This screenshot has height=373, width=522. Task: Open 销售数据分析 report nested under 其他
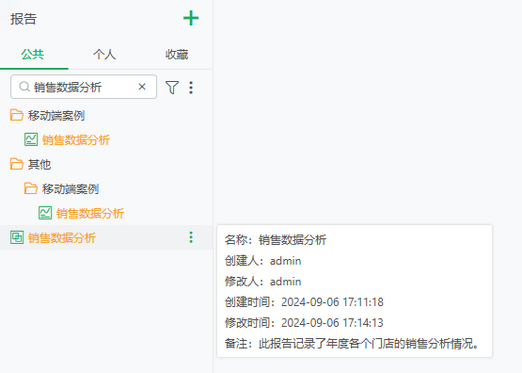pos(90,213)
